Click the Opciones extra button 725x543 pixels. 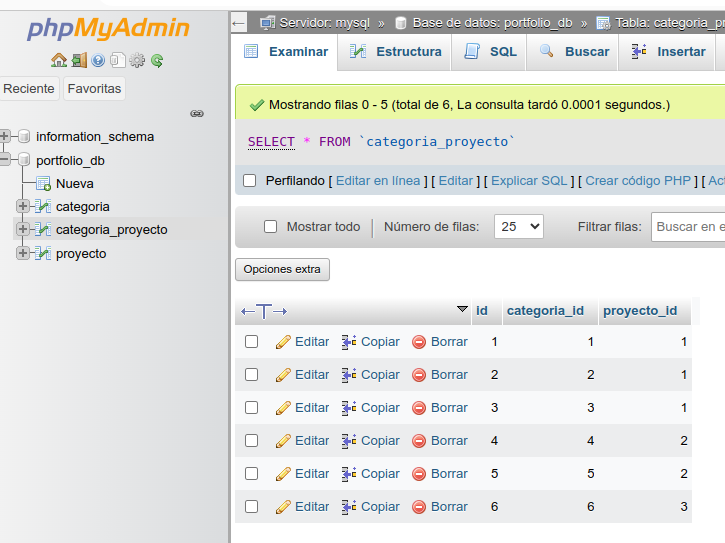(282, 270)
